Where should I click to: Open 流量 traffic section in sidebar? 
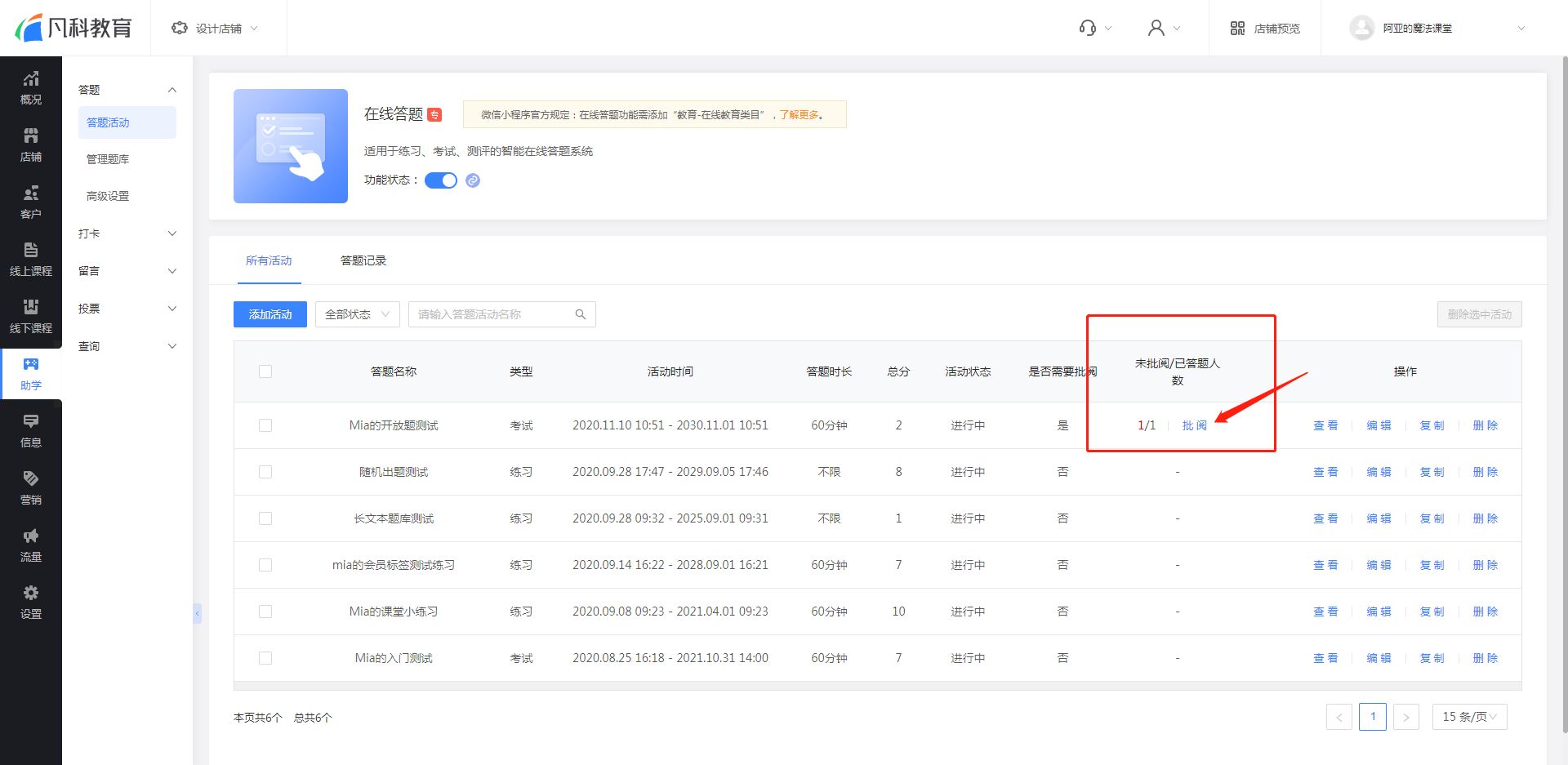tap(31, 545)
